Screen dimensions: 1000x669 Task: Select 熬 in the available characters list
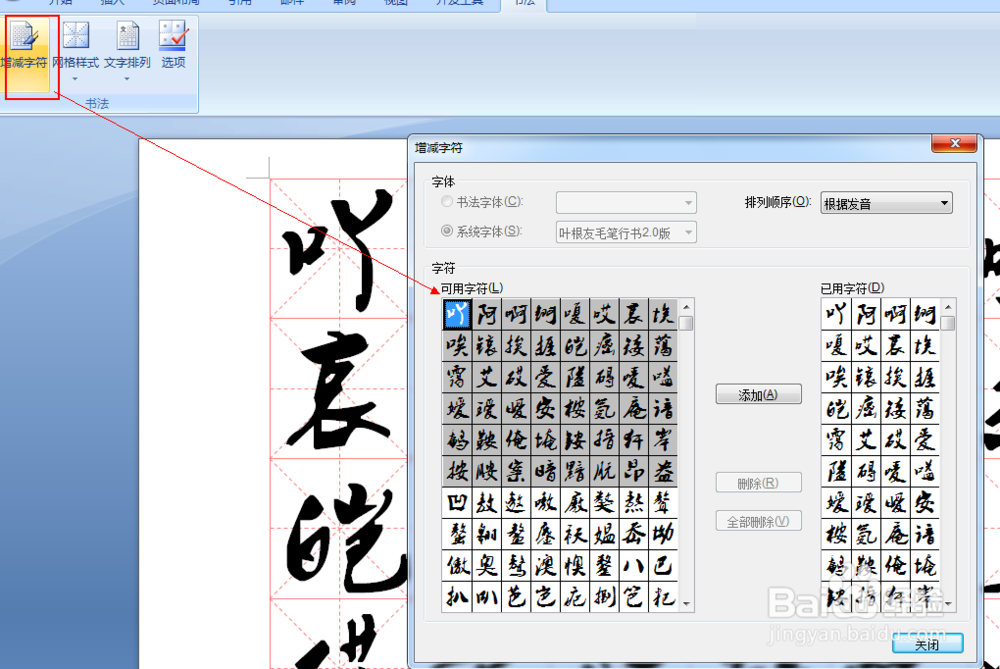click(633, 503)
